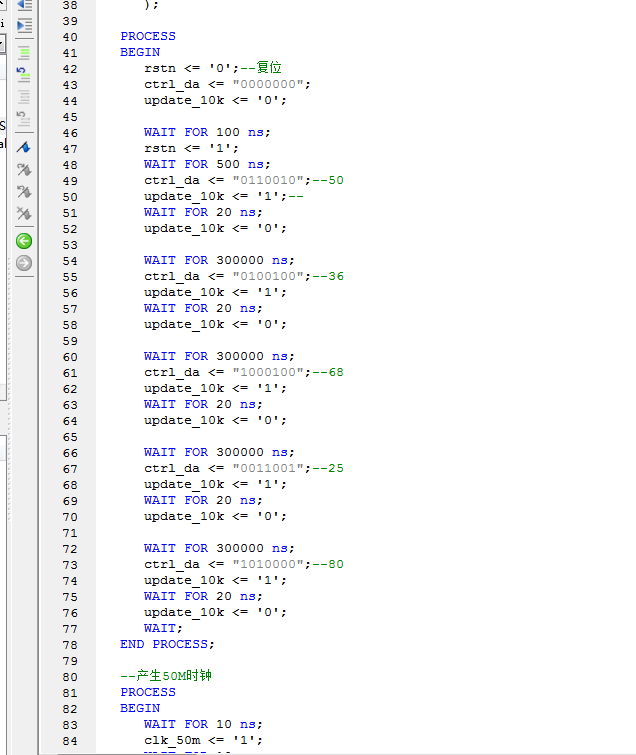Click the --50 comment on line 49
636x755 pixels.
pyautogui.click(x=328, y=181)
